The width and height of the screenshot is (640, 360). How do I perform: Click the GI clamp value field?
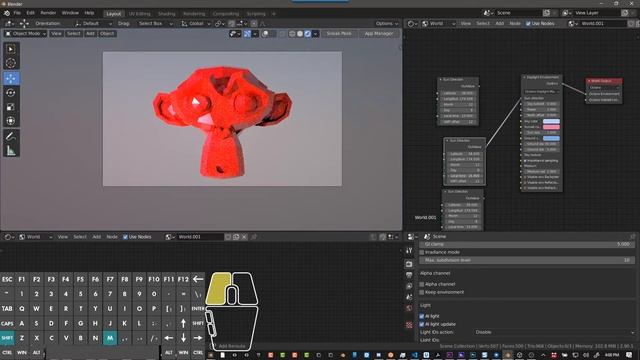527,244
